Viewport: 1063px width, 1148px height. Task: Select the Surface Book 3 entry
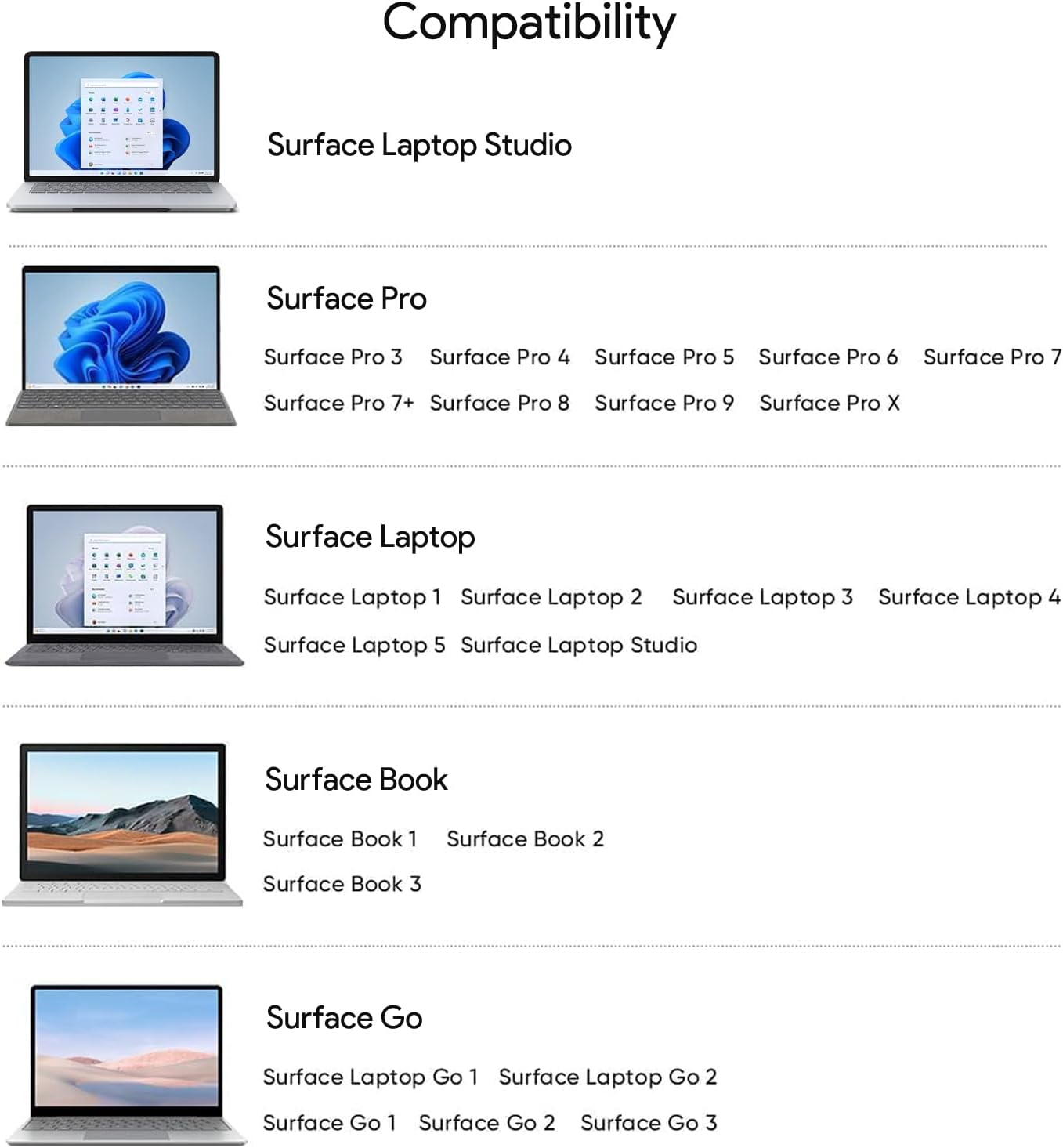(342, 885)
